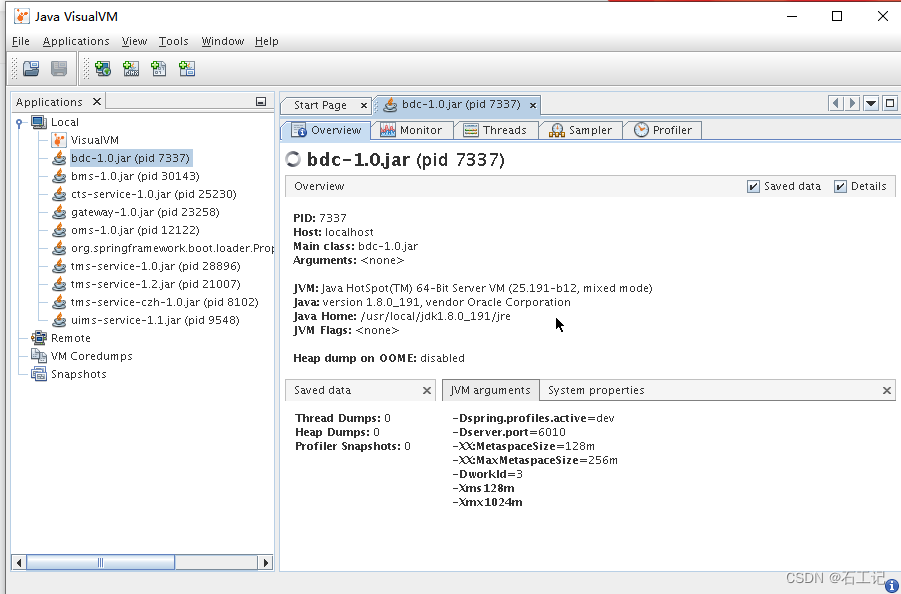This screenshot has width=901, height=594.
Task: Click Add VM Coredump toolbar icon
Action: tap(159, 69)
